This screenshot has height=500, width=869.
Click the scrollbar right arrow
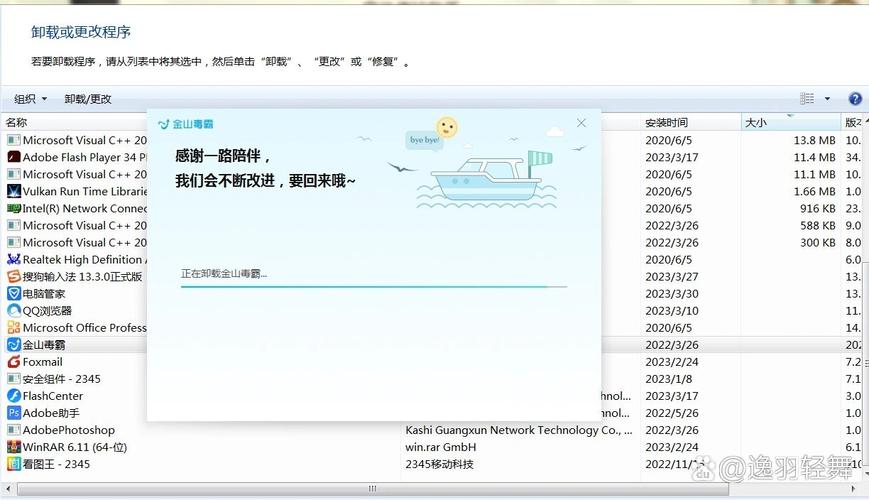point(853,489)
